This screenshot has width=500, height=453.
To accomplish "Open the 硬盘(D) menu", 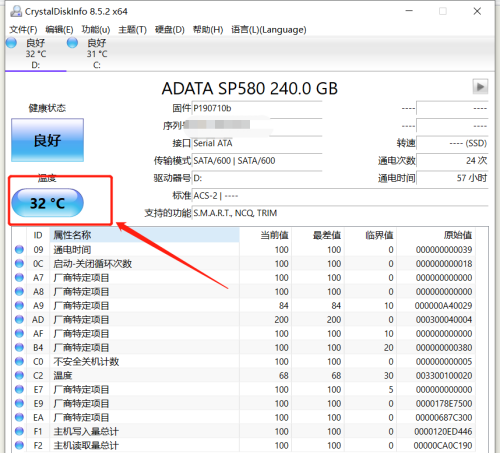I will pyautogui.click(x=170, y=30).
